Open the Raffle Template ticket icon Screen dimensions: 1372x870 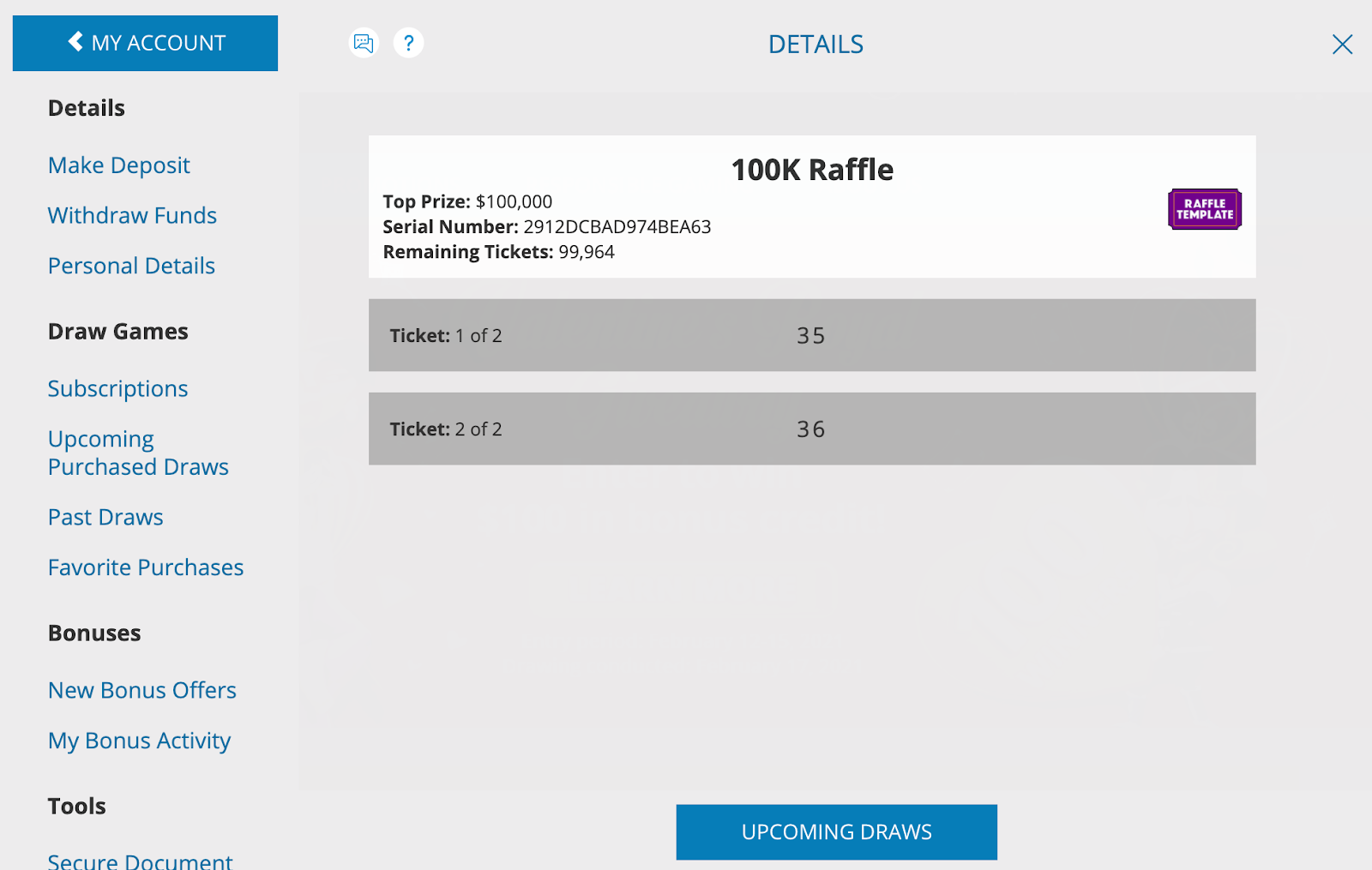(x=1203, y=208)
